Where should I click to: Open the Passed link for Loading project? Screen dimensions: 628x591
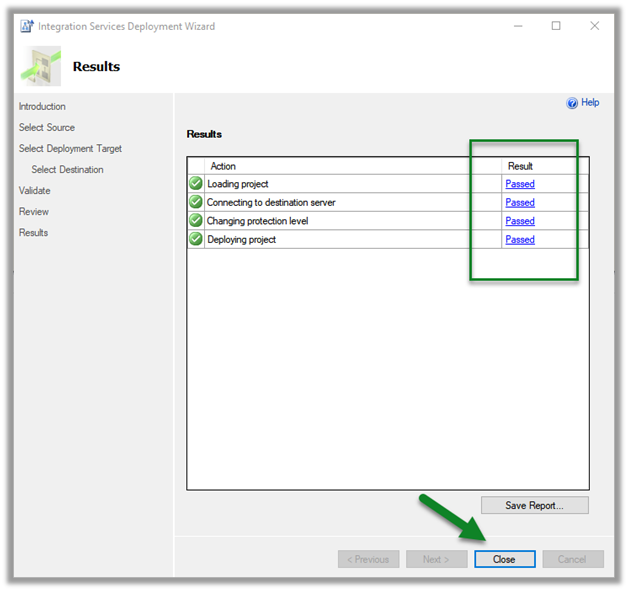520,184
